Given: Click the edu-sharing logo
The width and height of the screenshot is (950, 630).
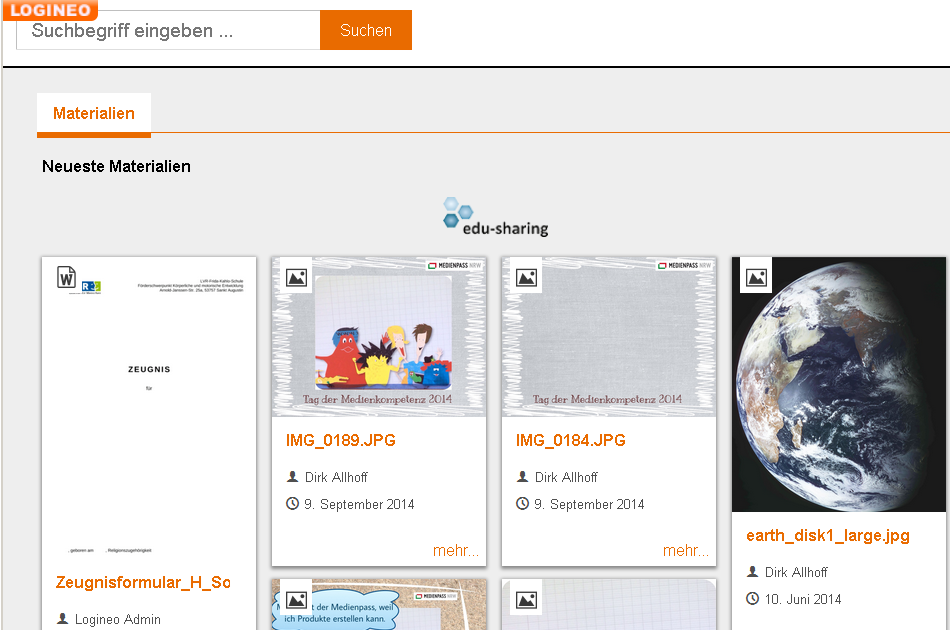Looking at the screenshot, I should click(x=496, y=217).
